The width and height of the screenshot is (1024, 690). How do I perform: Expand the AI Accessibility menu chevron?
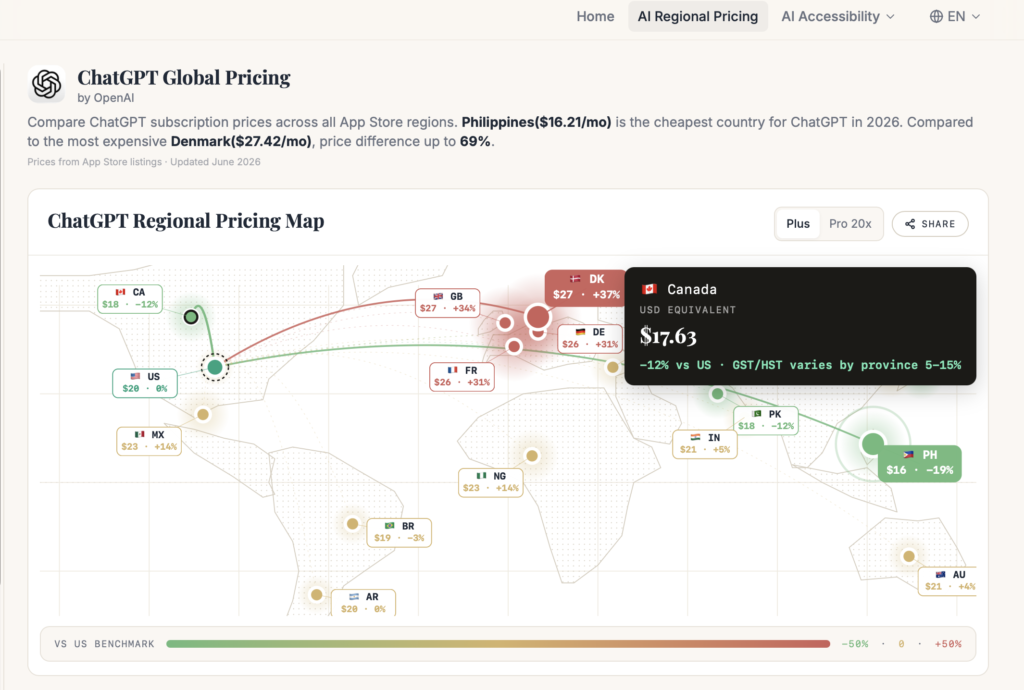tap(890, 17)
